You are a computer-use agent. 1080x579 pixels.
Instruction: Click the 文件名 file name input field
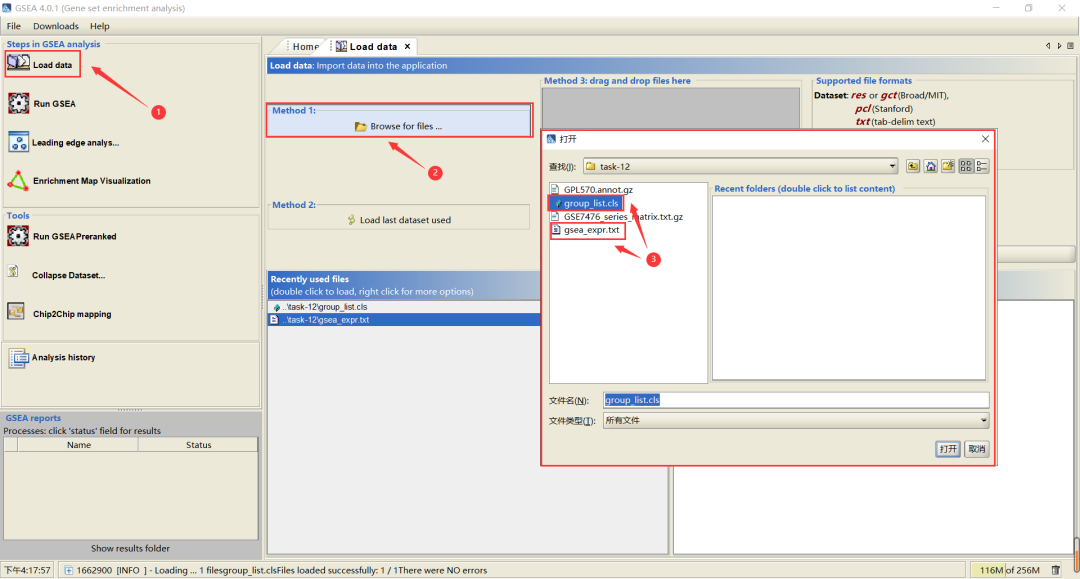pos(796,400)
